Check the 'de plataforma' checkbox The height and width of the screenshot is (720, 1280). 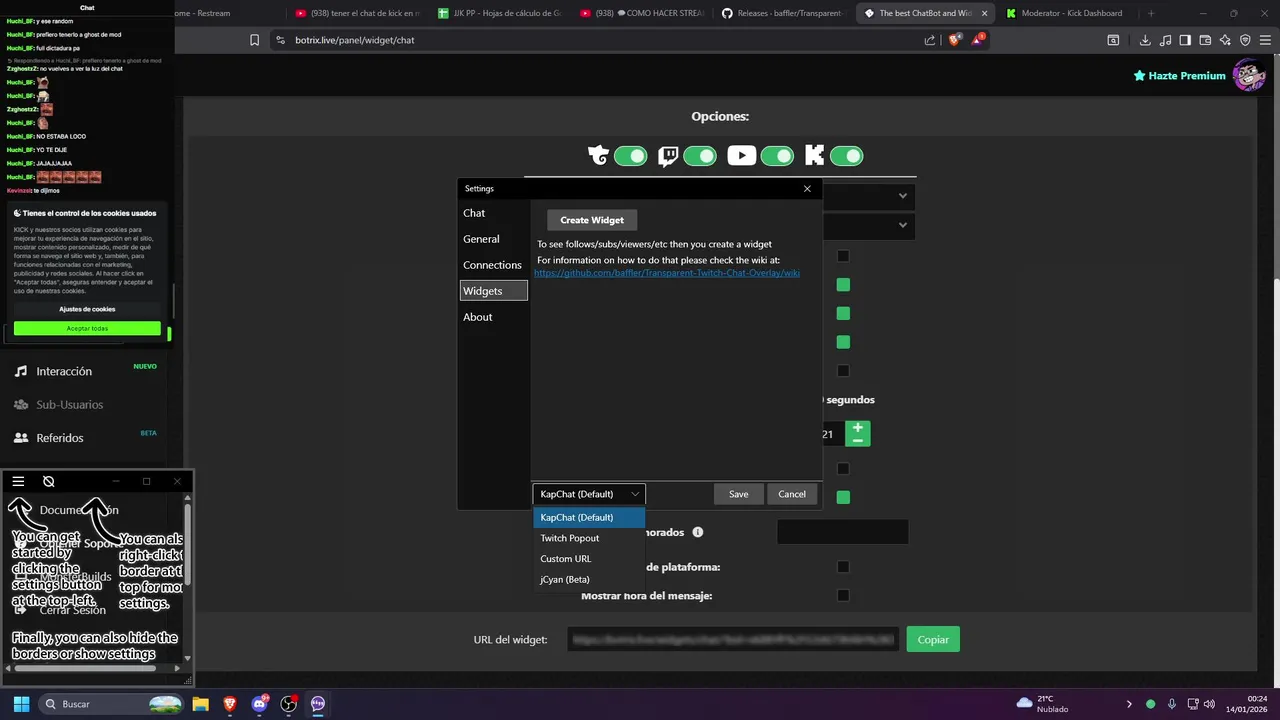coord(843,567)
